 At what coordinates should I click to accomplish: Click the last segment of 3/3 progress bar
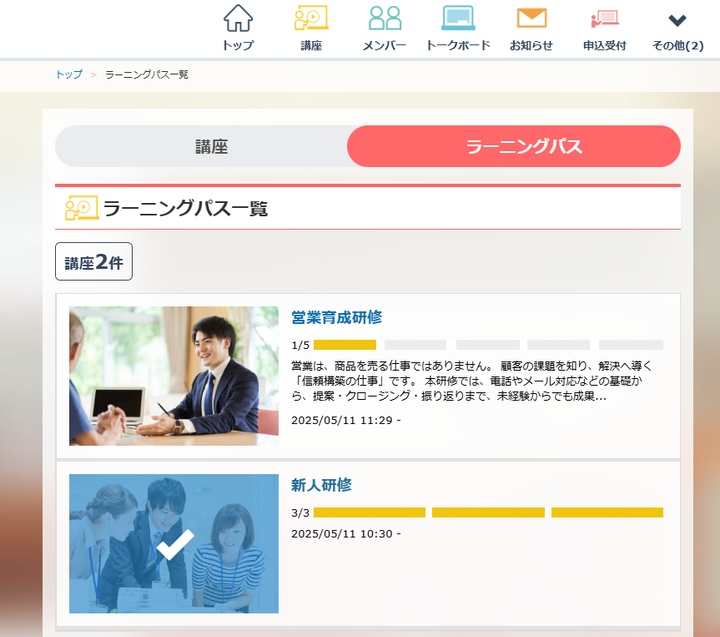607,513
